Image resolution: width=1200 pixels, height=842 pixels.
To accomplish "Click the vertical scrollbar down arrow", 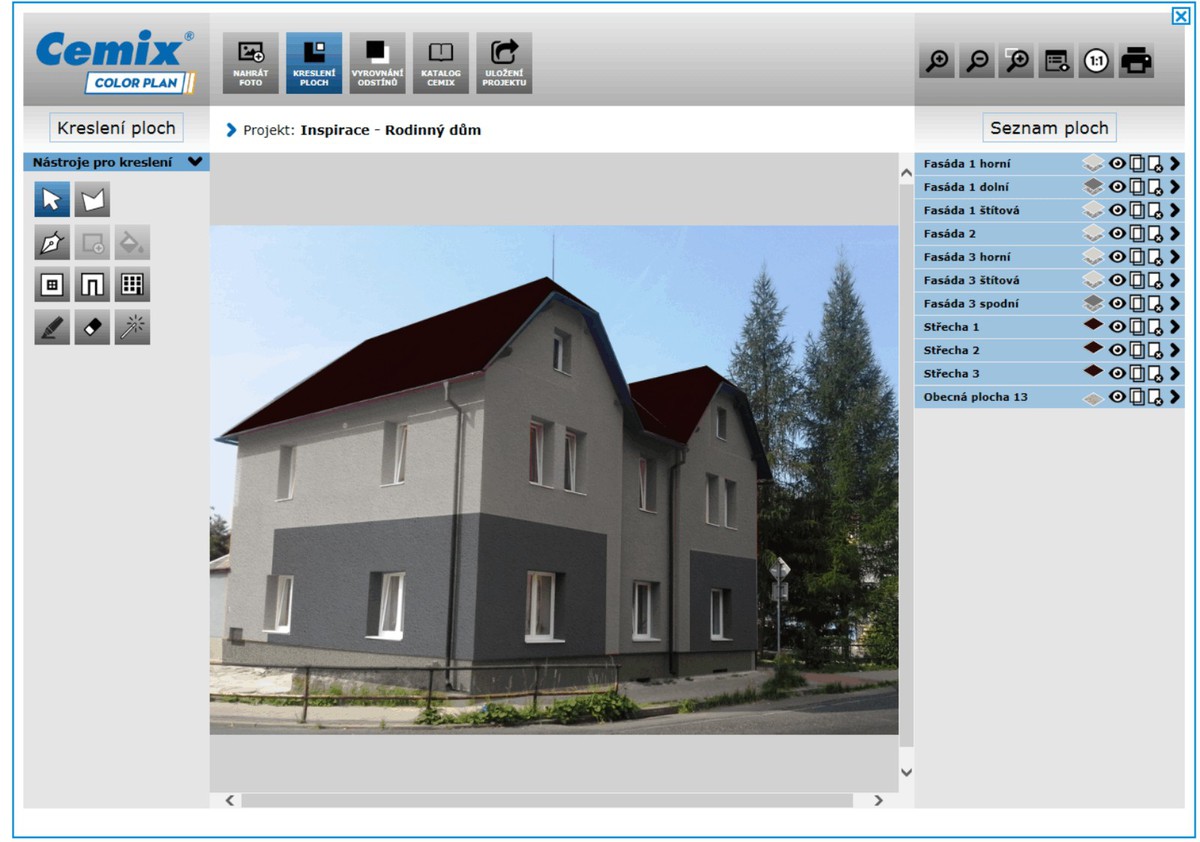I will (907, 772).
